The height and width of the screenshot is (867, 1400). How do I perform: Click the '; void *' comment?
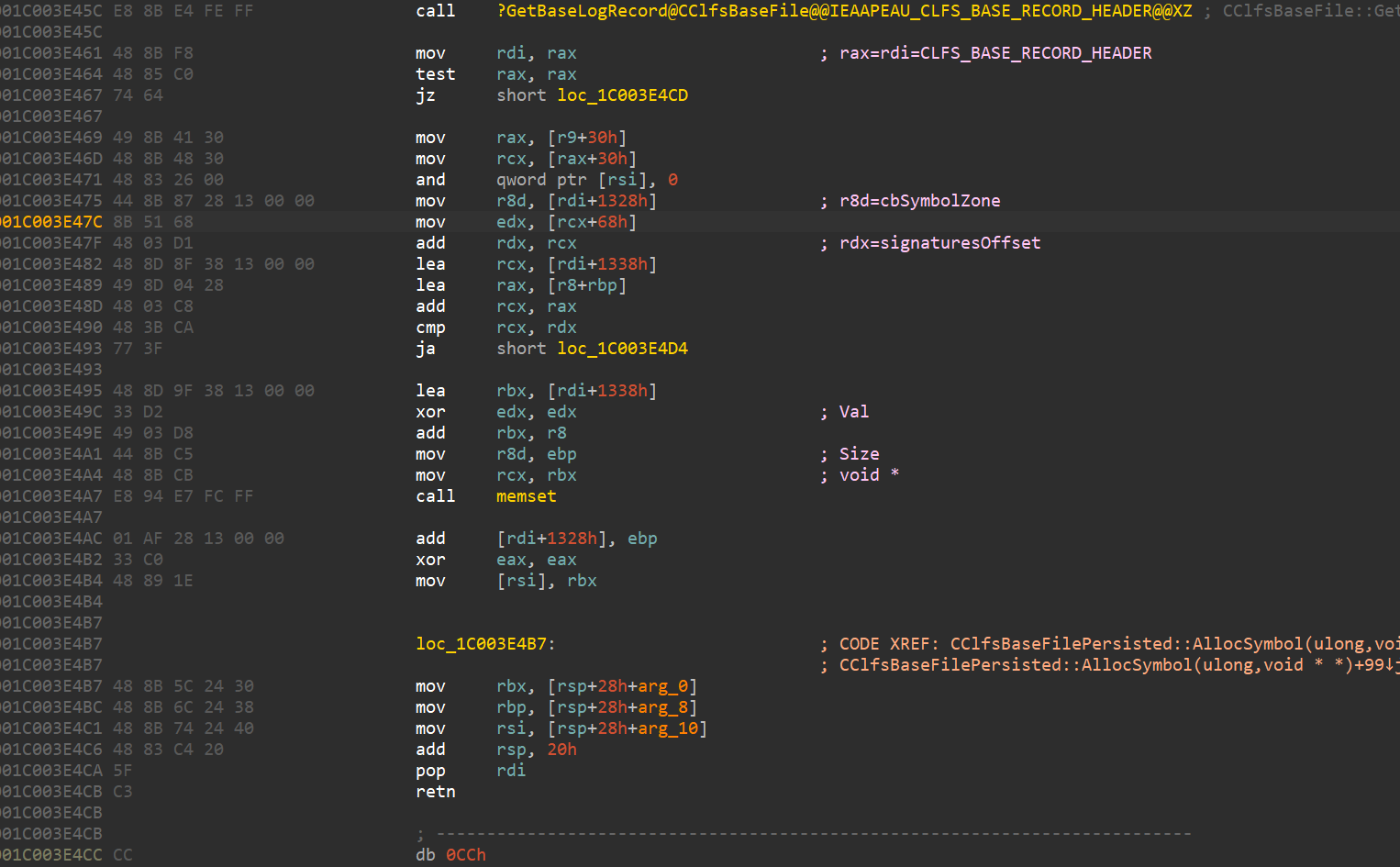click(x=860, y=475)
